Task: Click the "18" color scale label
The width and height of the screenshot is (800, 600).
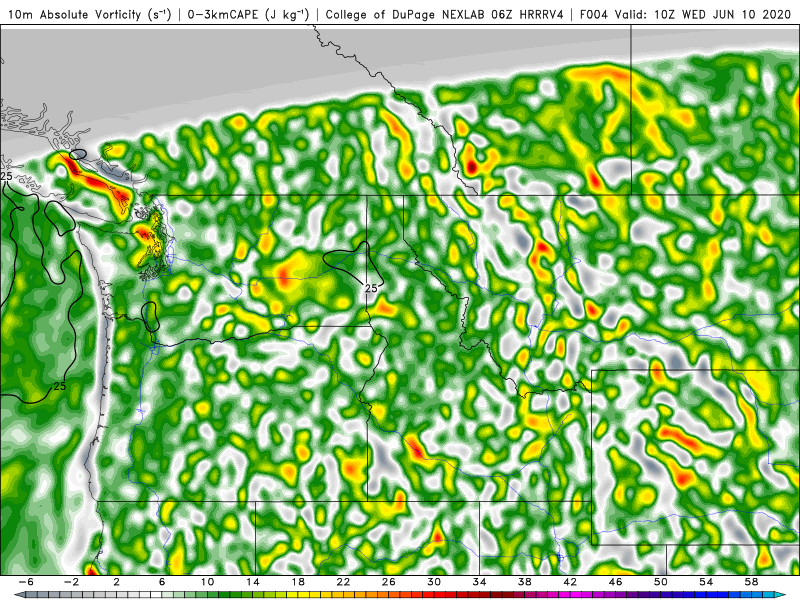Action: coord(298,582)
